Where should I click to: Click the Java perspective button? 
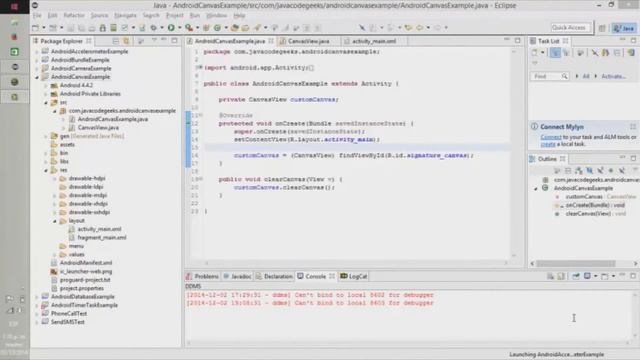pyautogui.click(x=624, y=28)
